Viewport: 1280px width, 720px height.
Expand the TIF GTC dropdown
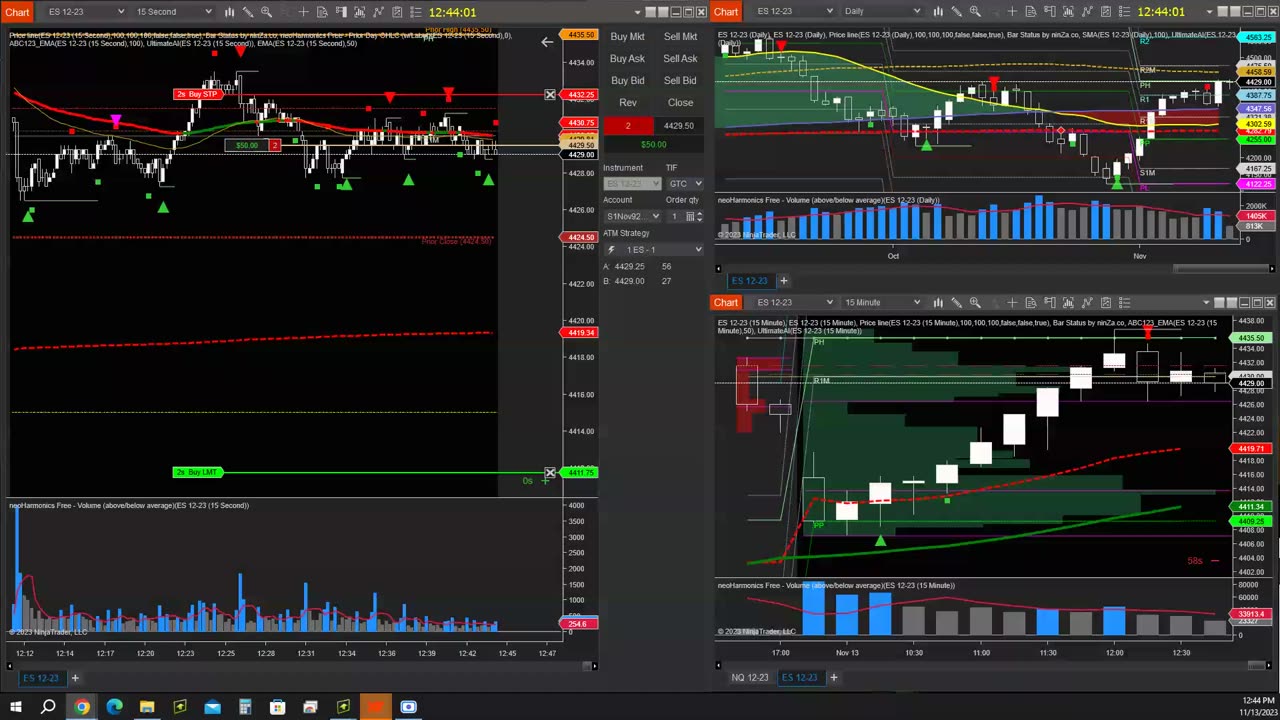[x=685, y=184]
